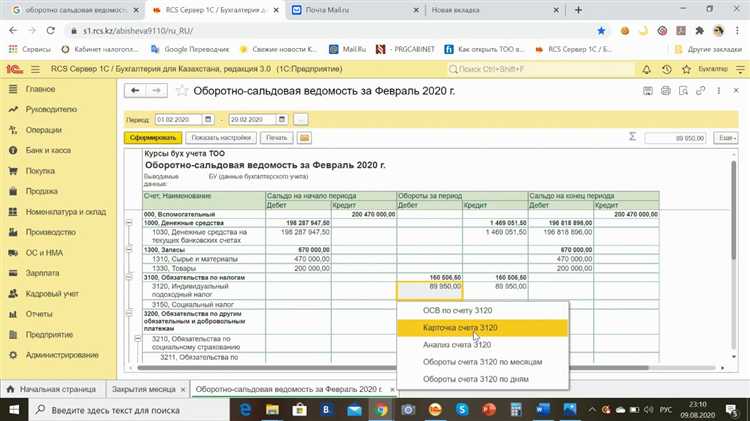Image resolution: width=750 pixels, height=421 pixels.
Task: Click the Windows taskbar search box
Action: pos(129,410)
